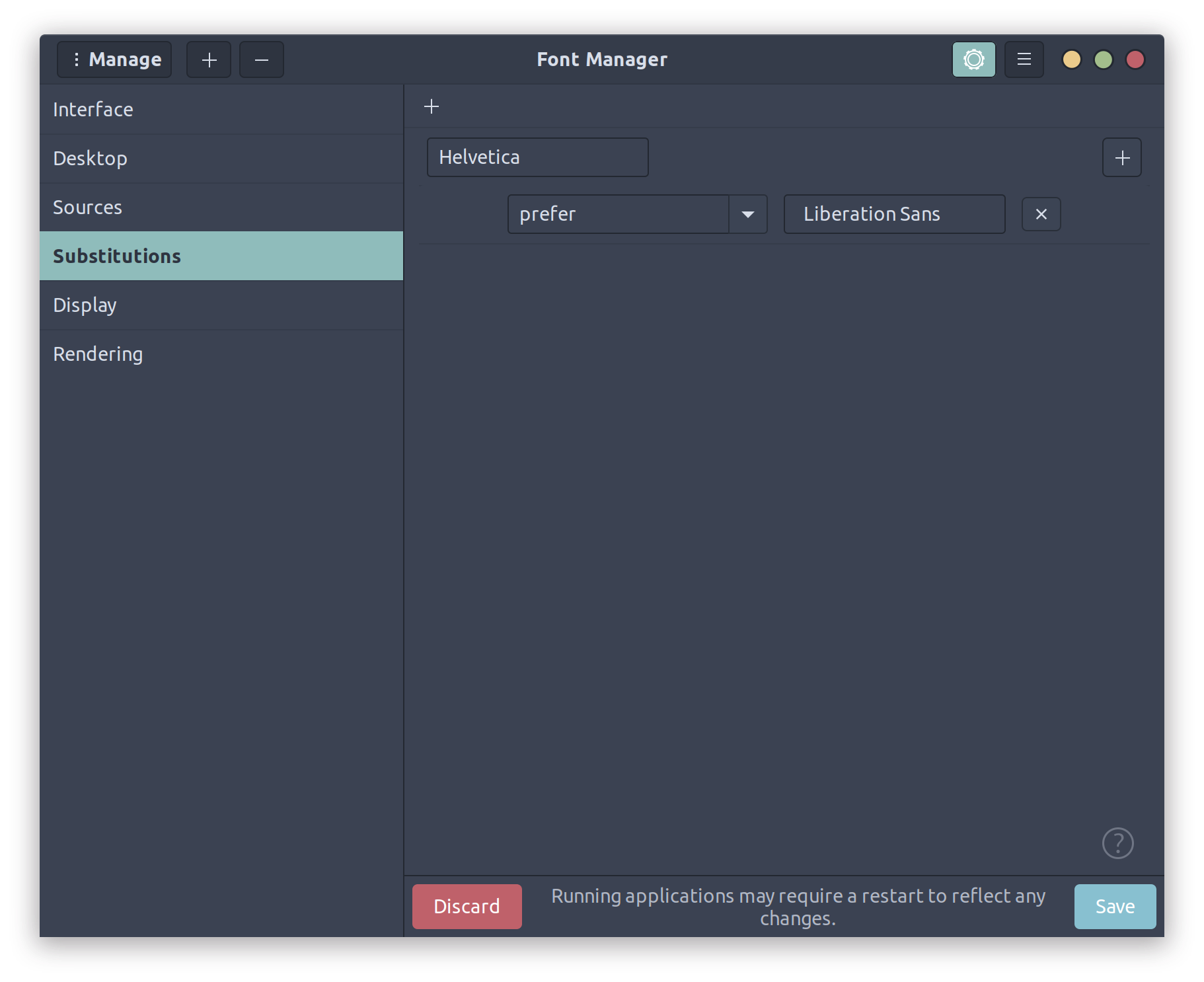The width and height of the screenshot is (1204, 982).
Task: Save the substitution changes
Action: 1115,907
